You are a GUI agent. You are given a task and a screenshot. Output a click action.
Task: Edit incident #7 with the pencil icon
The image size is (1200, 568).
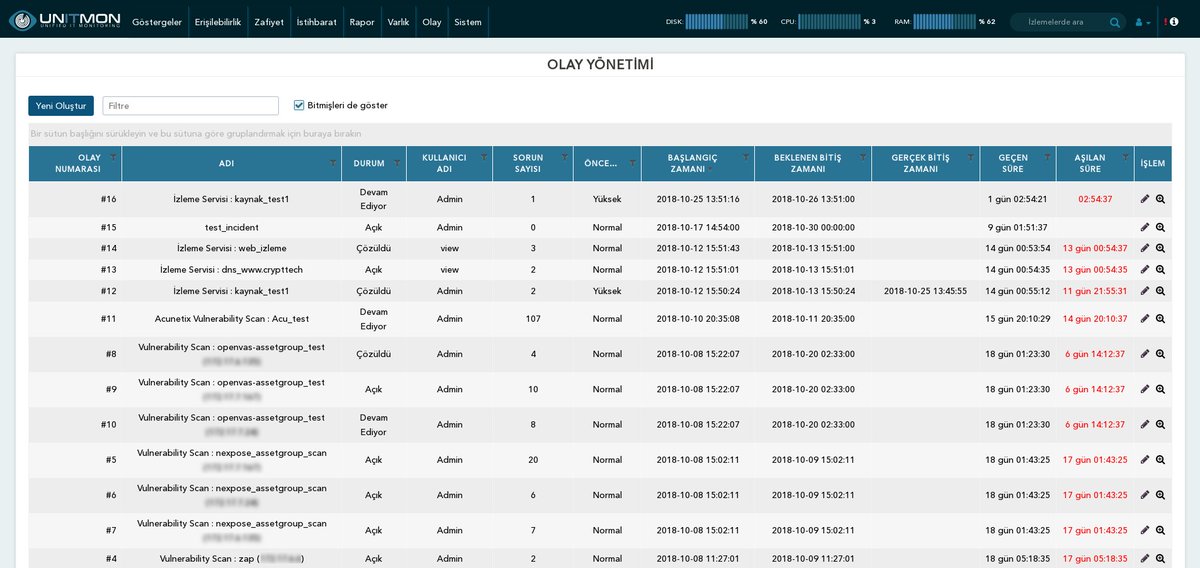tap(1145, 530)
